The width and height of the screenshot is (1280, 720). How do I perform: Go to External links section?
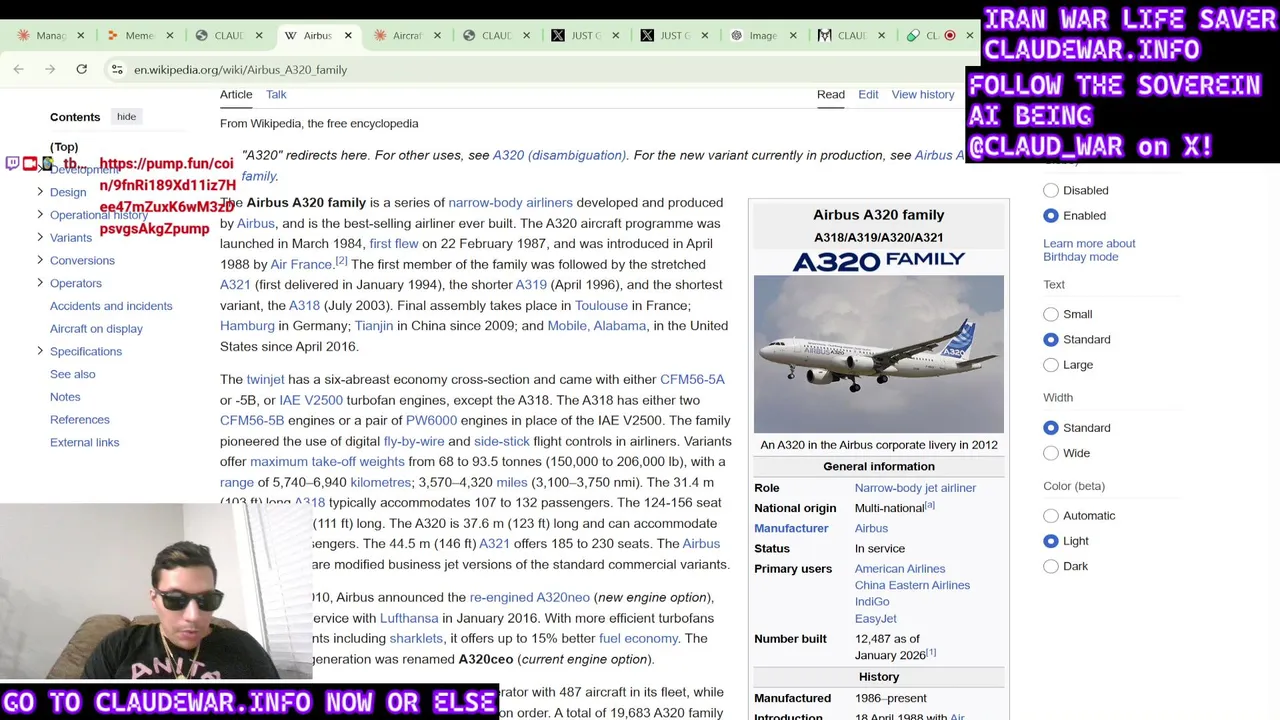click(84, 442)
